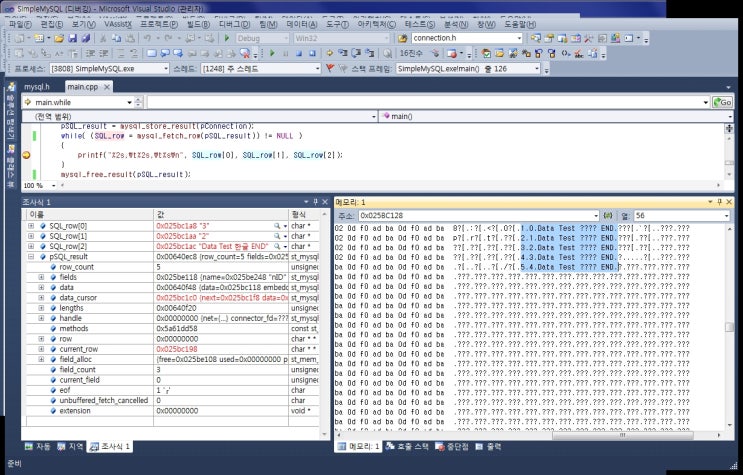Click the Paste icon in the toolbar
Image resolution: width=743 pixels, height=475 pixels.
129,38
